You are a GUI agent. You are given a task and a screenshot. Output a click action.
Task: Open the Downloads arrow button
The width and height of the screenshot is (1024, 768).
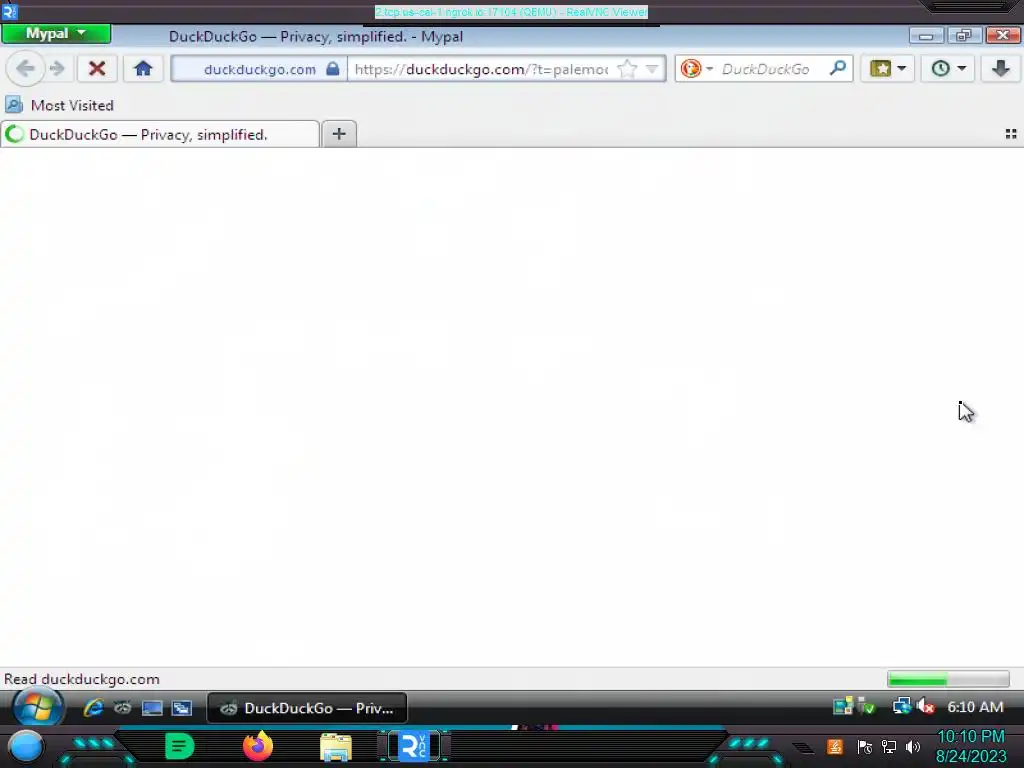(1000, 69)
